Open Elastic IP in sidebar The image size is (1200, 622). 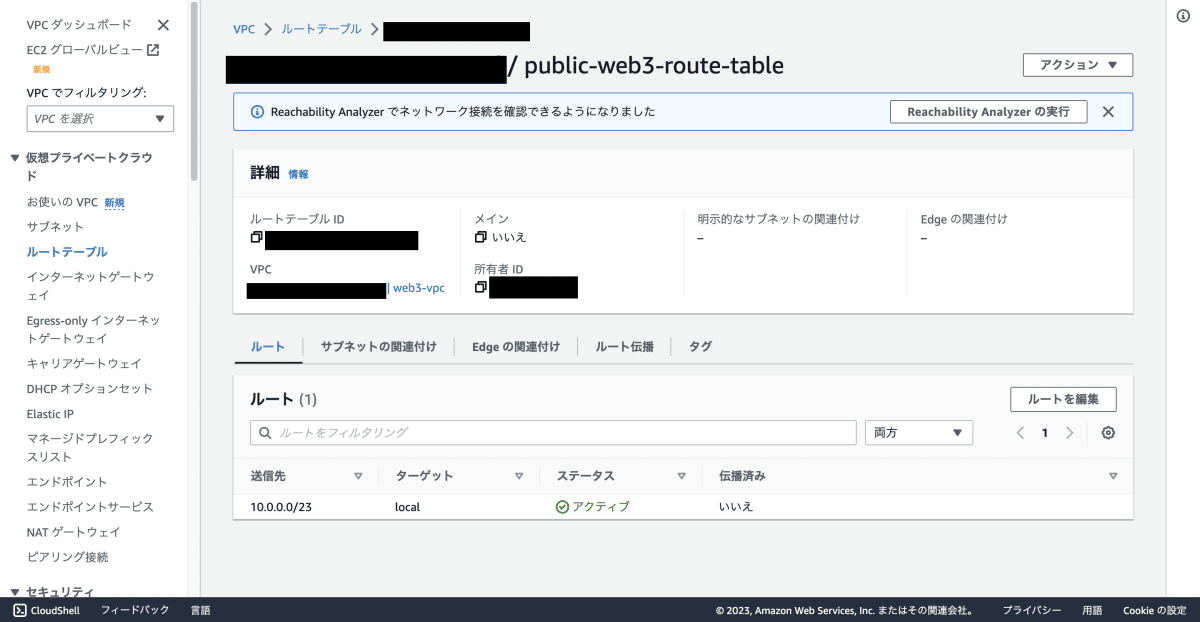(x=50, y=414)
